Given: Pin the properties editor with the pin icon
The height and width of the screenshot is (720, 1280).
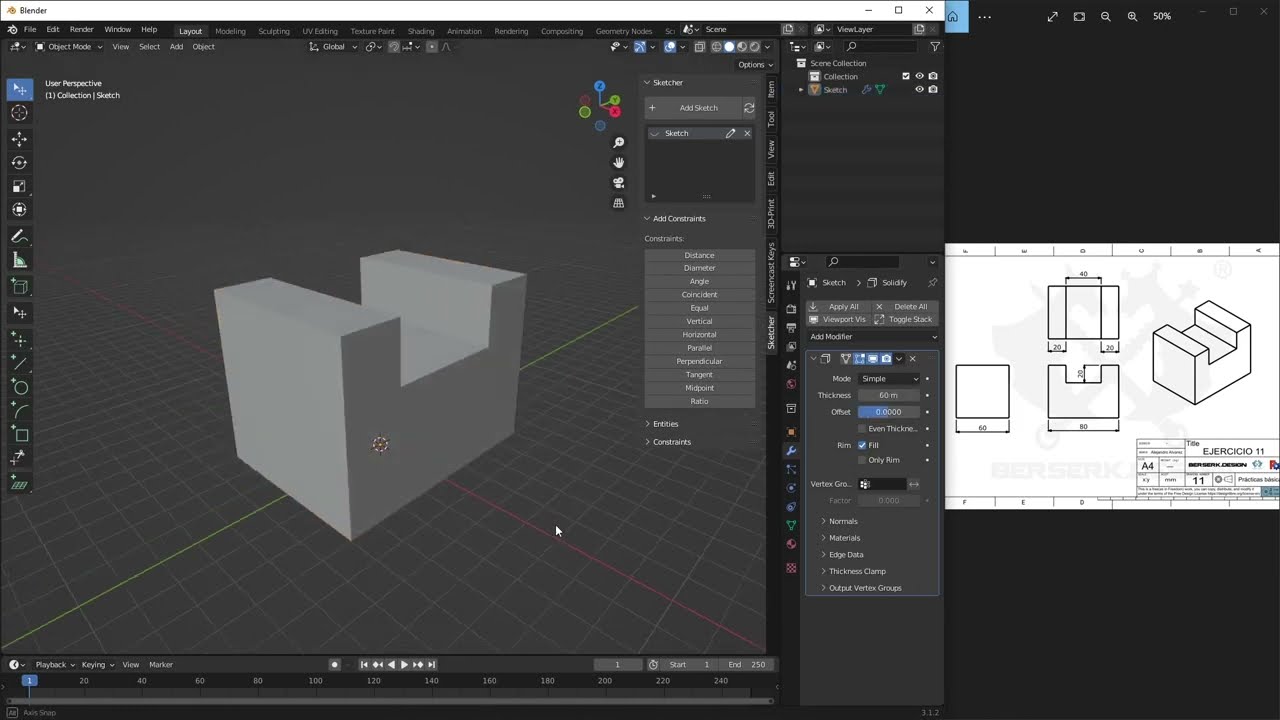Looking at the screenshot, I should pos(932,283).
